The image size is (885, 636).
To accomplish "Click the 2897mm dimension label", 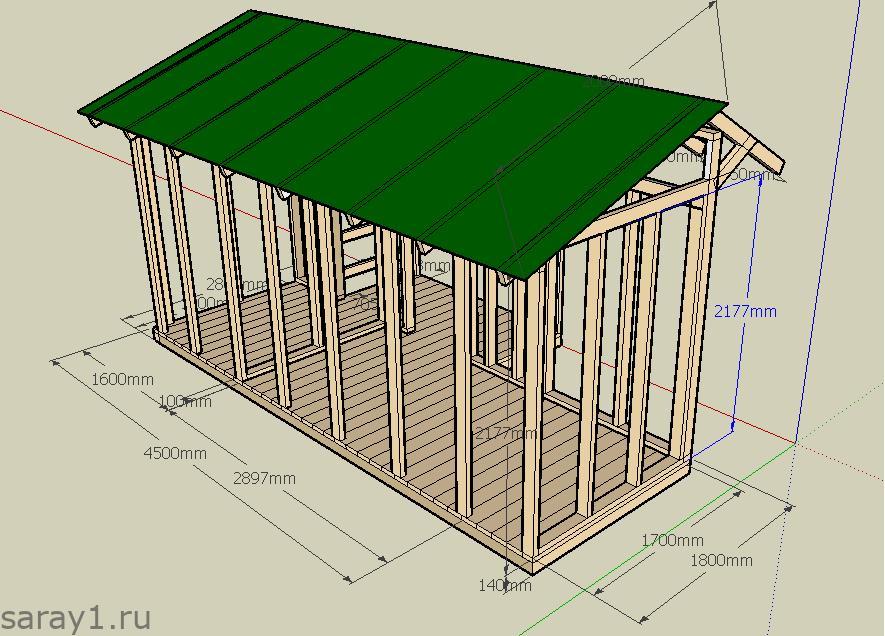I will pos(264,478).
